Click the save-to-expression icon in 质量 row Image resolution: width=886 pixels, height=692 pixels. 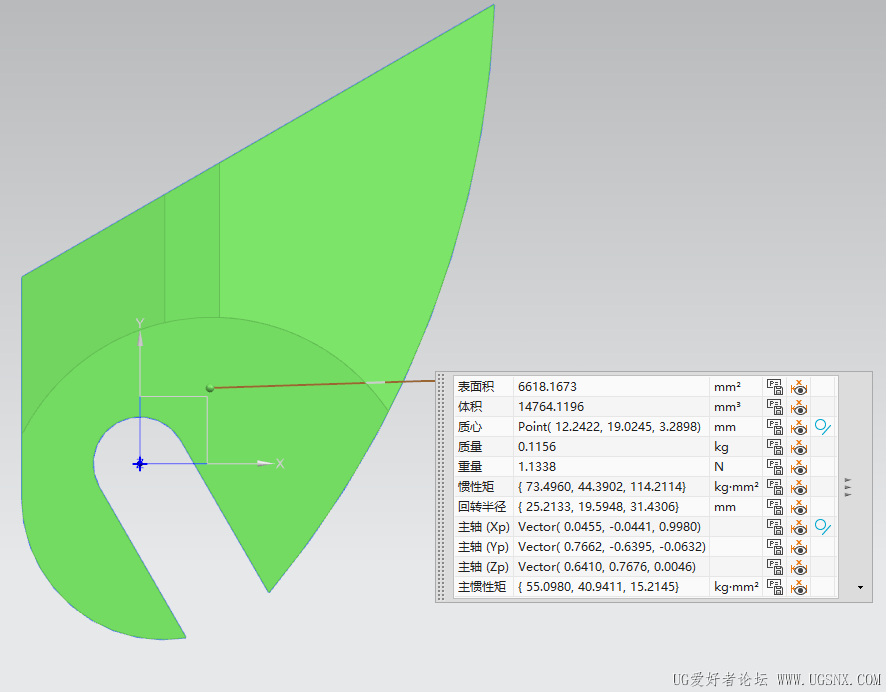click(x=774, y=447)
